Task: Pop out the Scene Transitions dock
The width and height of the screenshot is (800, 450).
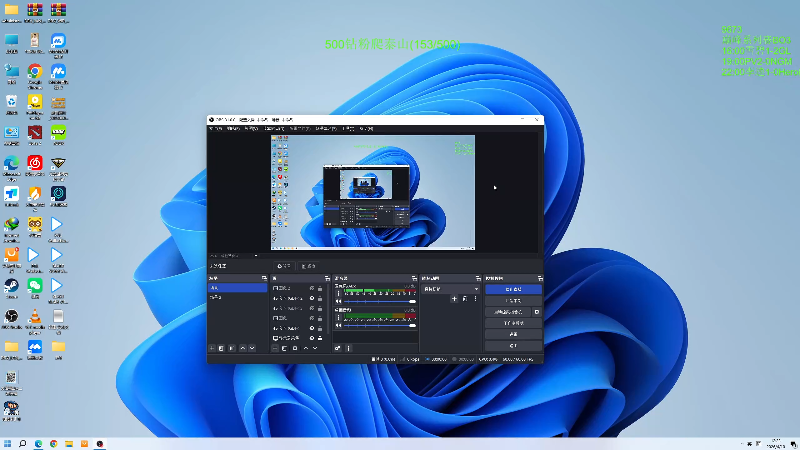Action: 478,278
